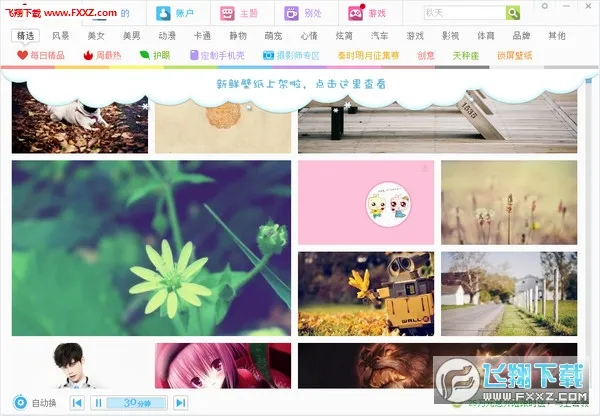
Task: Open the young man portrait wallpaper
Action: (80, 365)
